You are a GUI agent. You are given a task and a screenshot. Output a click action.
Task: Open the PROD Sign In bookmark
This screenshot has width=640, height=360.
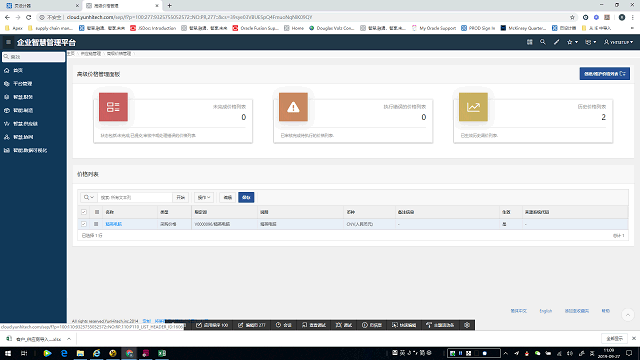click(x=478, y=28)
